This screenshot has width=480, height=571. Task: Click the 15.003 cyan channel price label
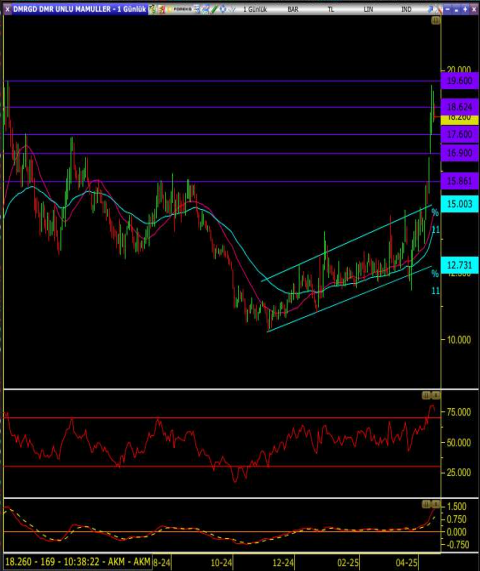point(460,204)
